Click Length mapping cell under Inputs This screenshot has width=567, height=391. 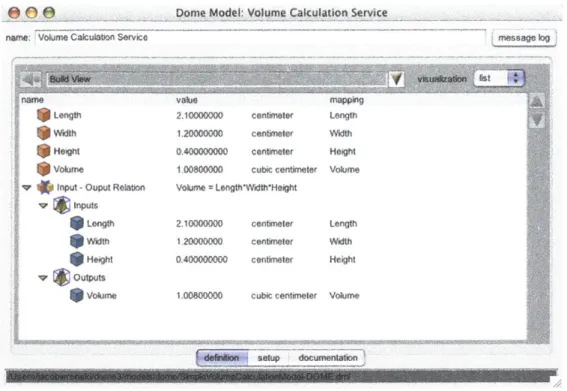343,224
